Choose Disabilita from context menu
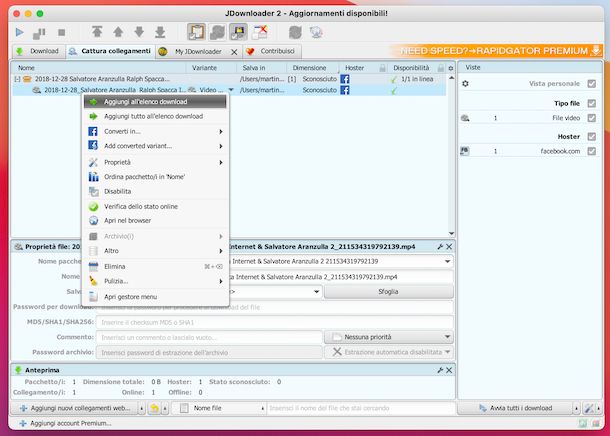This screenshot has height=436, width=610. [155, 191]
